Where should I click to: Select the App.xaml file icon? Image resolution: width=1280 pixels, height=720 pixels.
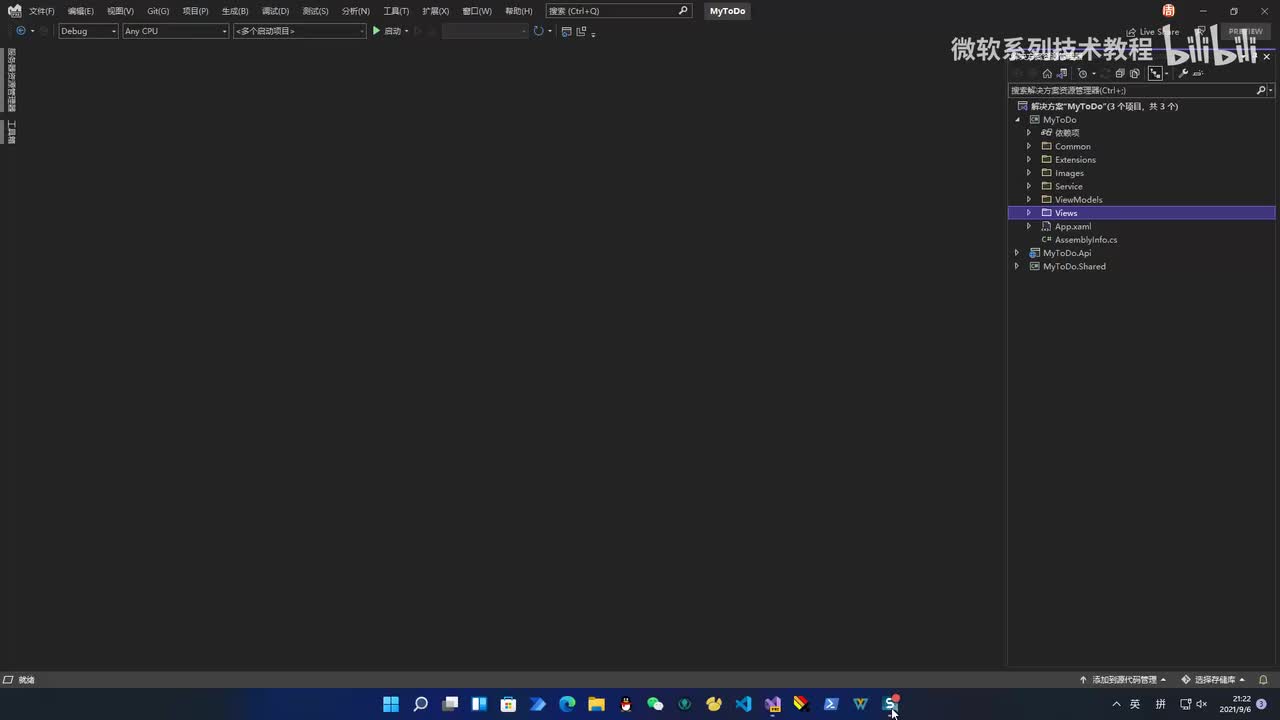coord(1047,226)
